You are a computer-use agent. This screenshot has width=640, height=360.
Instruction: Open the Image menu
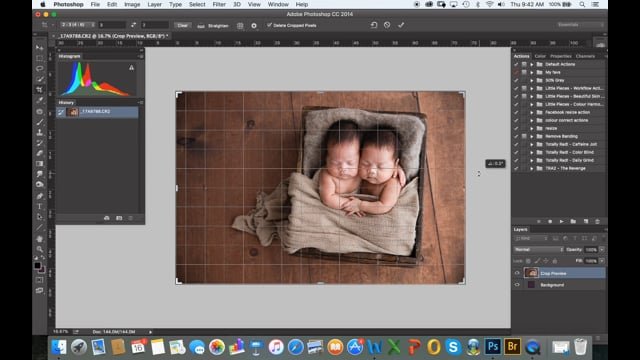click(x=132, y=4)
